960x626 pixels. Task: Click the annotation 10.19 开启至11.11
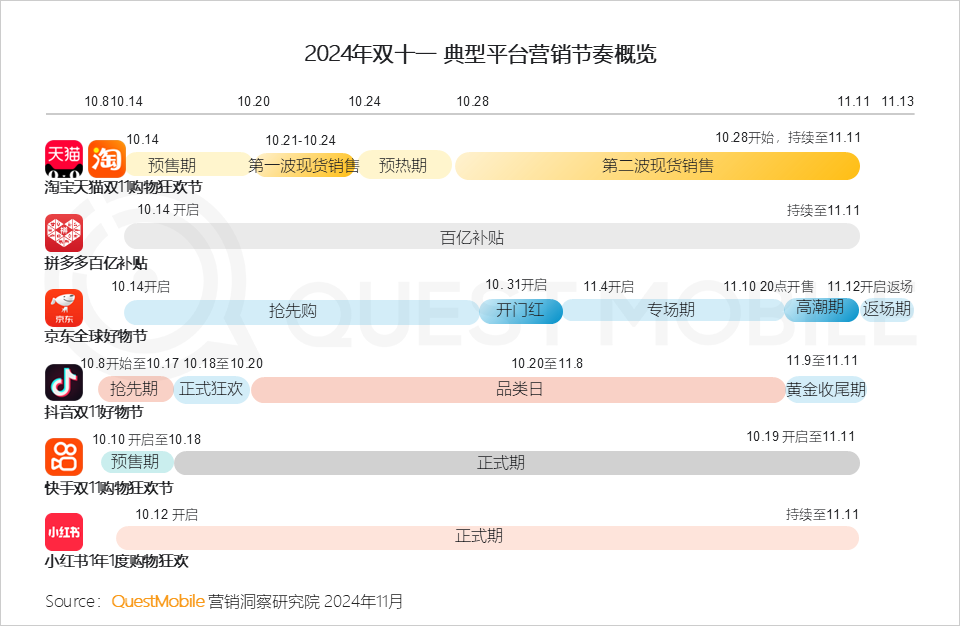pyautogui.click(x=801, y=437)
